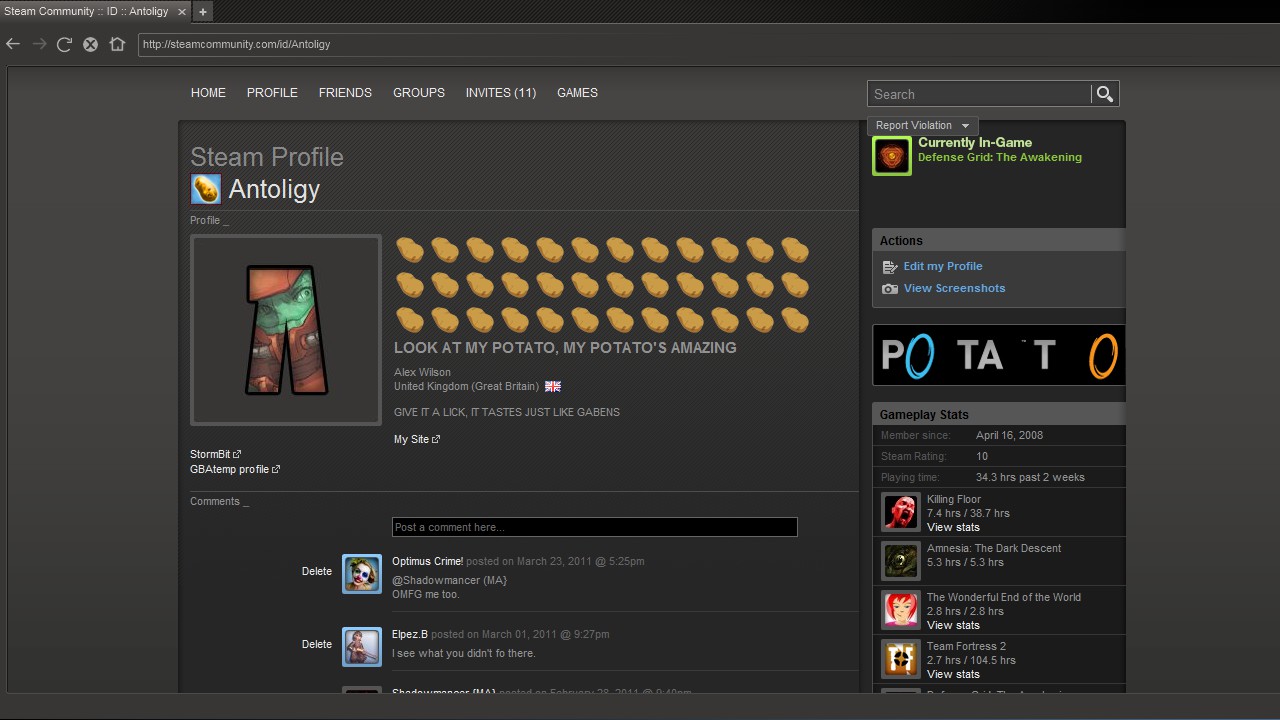Open the GROUPS menu item
Viewport: 1280px width, 720px height.
419,93
